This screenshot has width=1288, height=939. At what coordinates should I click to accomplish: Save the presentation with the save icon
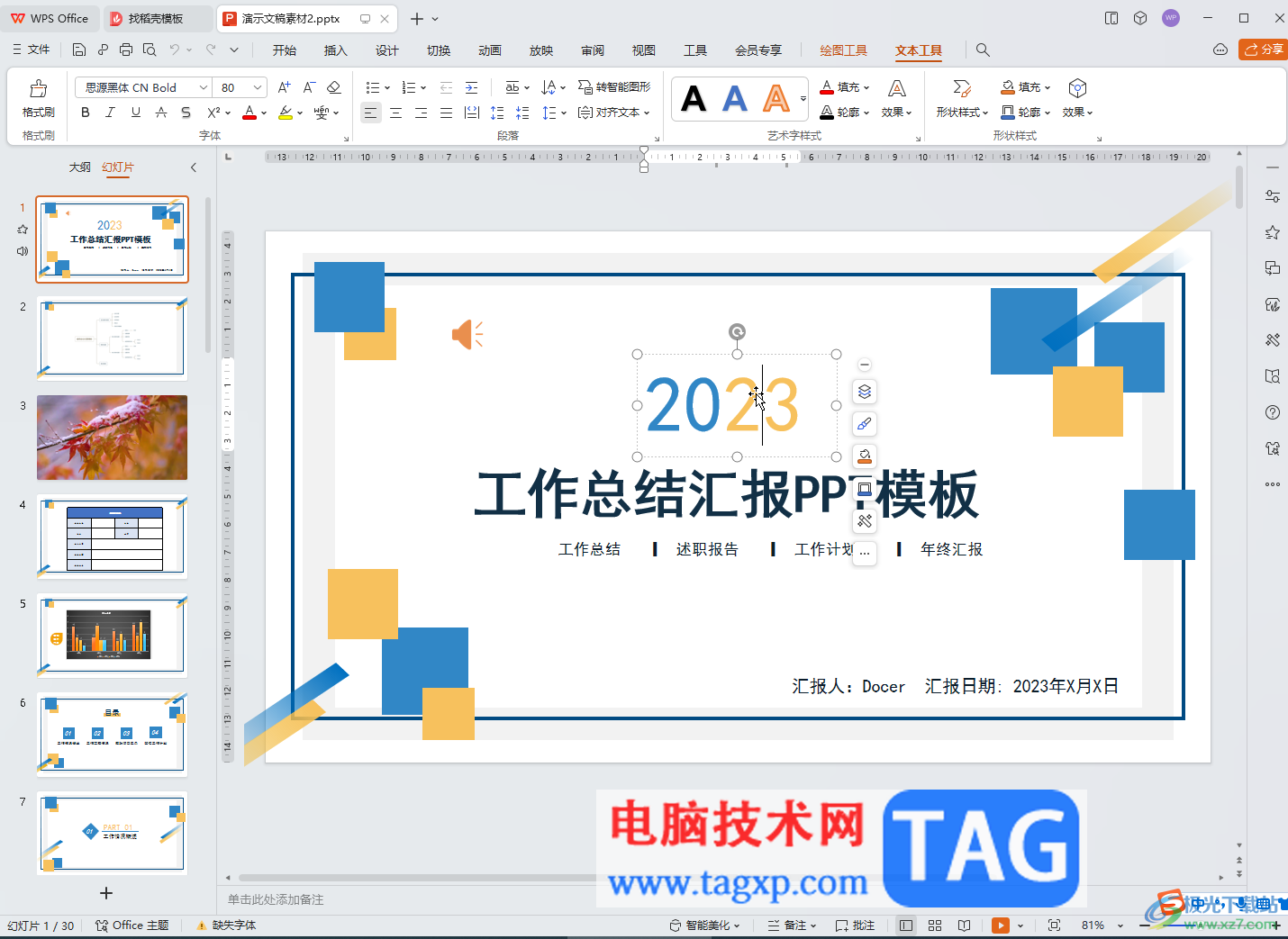(x=79, y=50)
